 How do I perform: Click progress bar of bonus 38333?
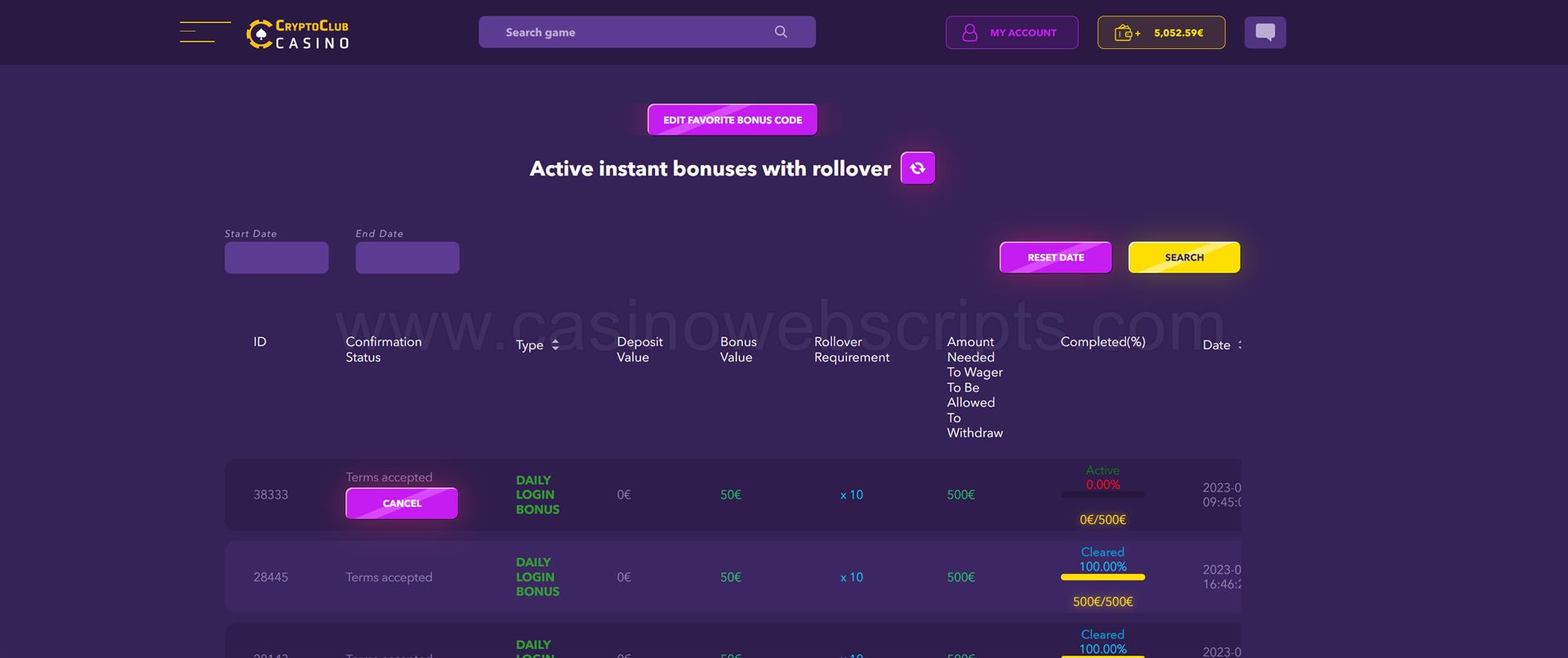point(1102,495)
